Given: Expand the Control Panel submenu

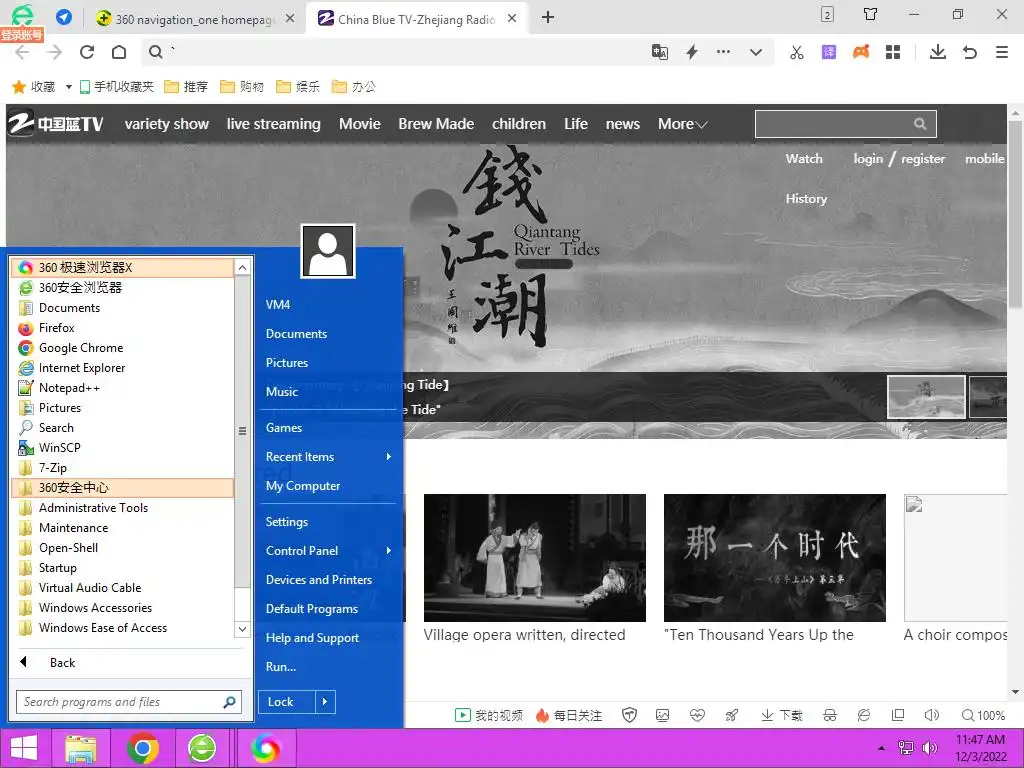Looking at the screenshot, I should [328, 551].
